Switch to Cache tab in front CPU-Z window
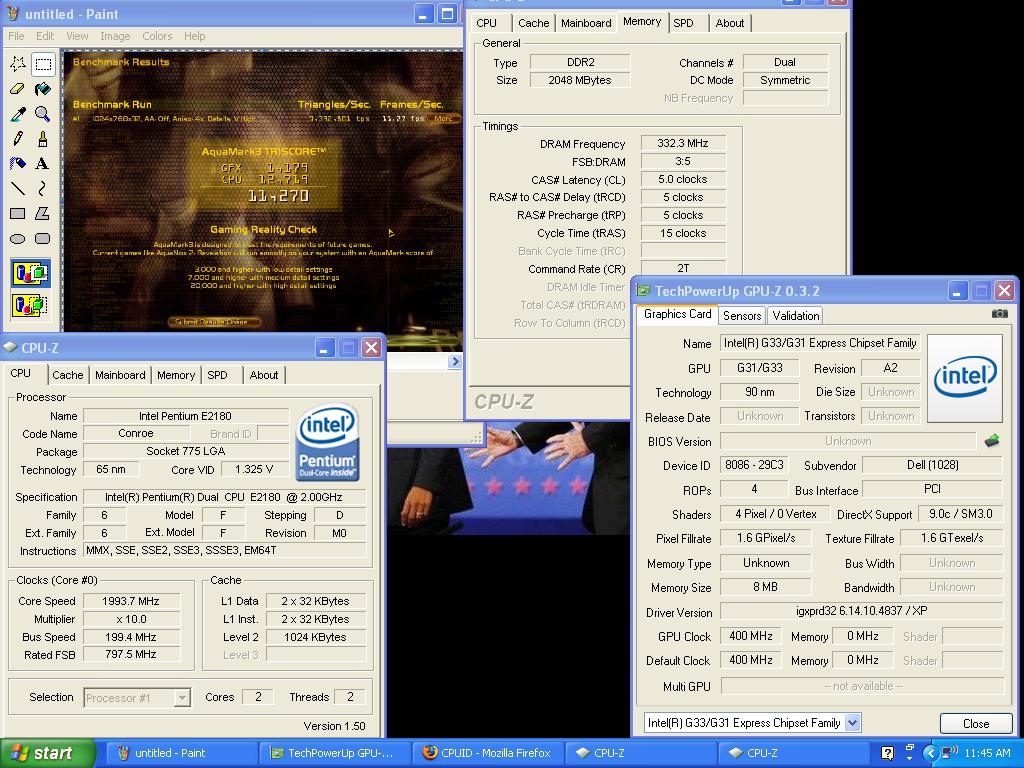Viewport: 1024px width, 768px height. 68,375
